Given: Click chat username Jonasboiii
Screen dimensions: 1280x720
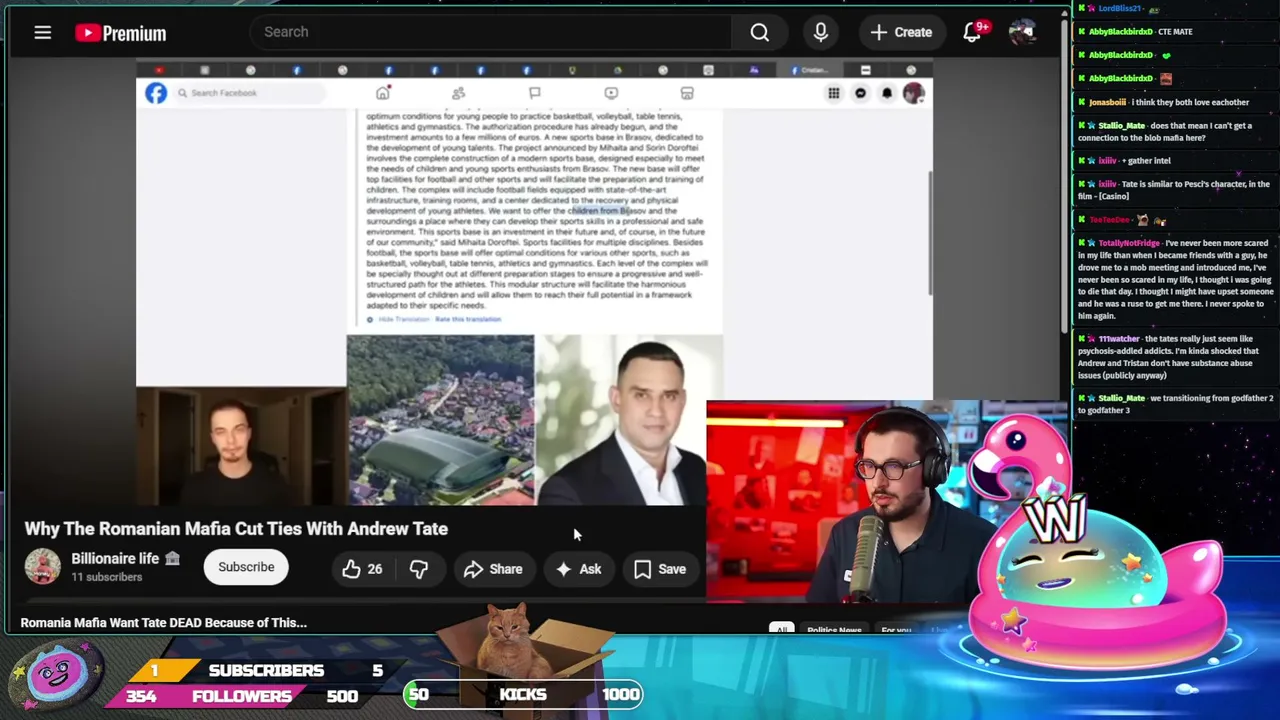Looking at the screenshot, I should pyautogui.click(x=1107, y=102).
